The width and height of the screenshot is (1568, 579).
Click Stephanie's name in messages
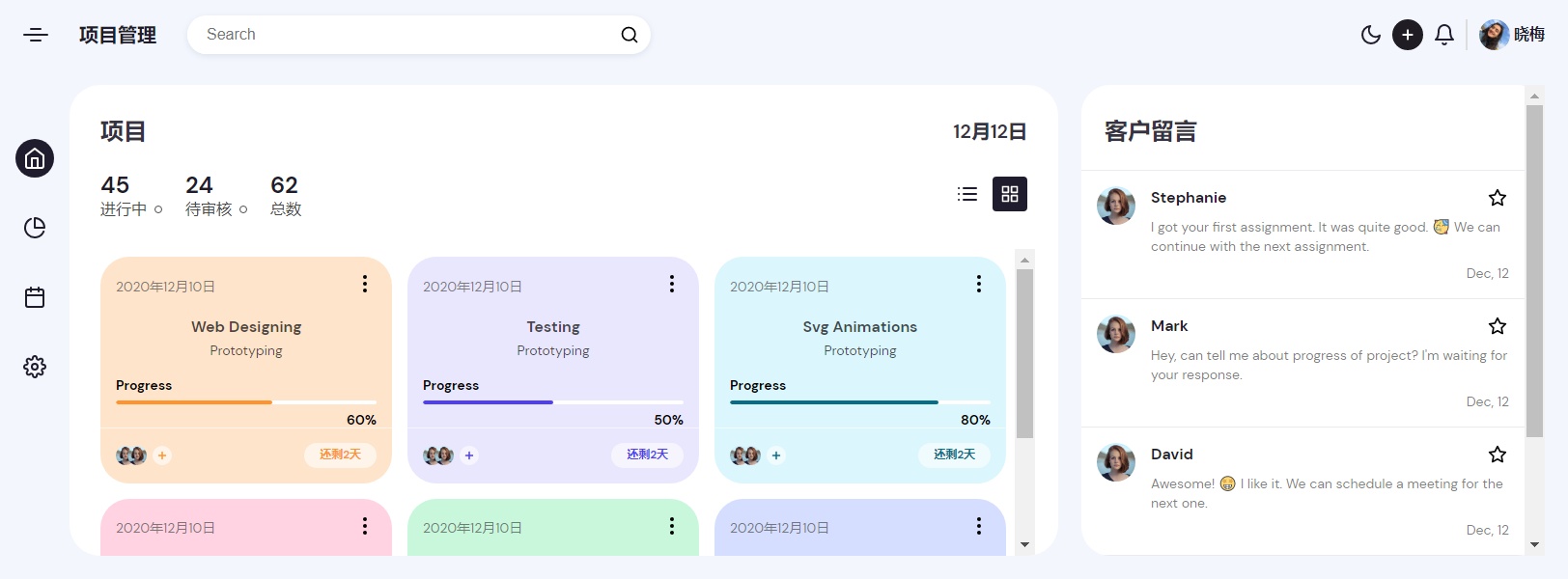pos(1189,198)
